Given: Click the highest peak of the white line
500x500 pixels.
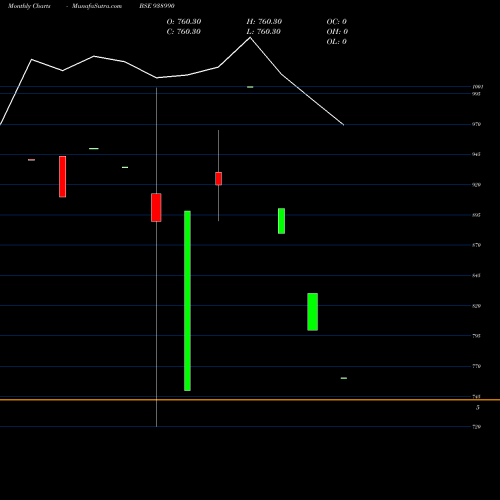Looking at the screenshot, I should [250, 38].
